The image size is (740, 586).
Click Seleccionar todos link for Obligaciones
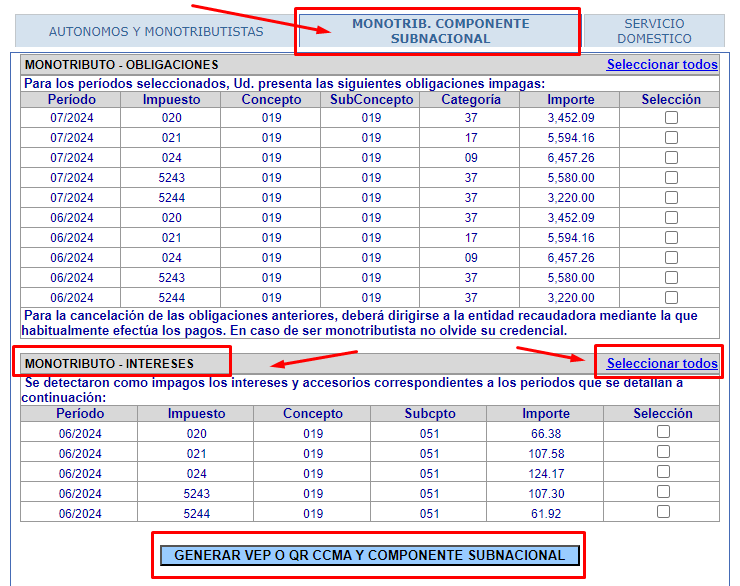coord(662,65)
